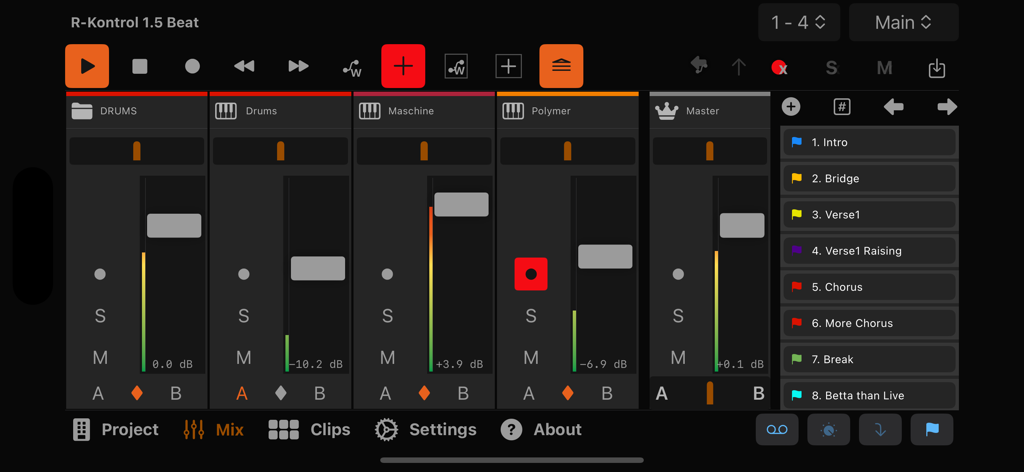Add a new cue marker with plus
1024x472 pixels.
791,107
